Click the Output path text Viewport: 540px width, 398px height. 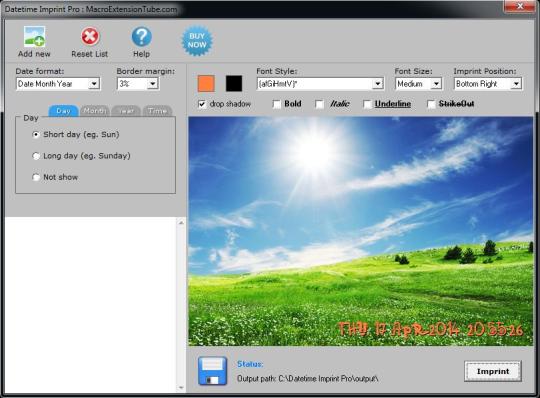point(308,379)
